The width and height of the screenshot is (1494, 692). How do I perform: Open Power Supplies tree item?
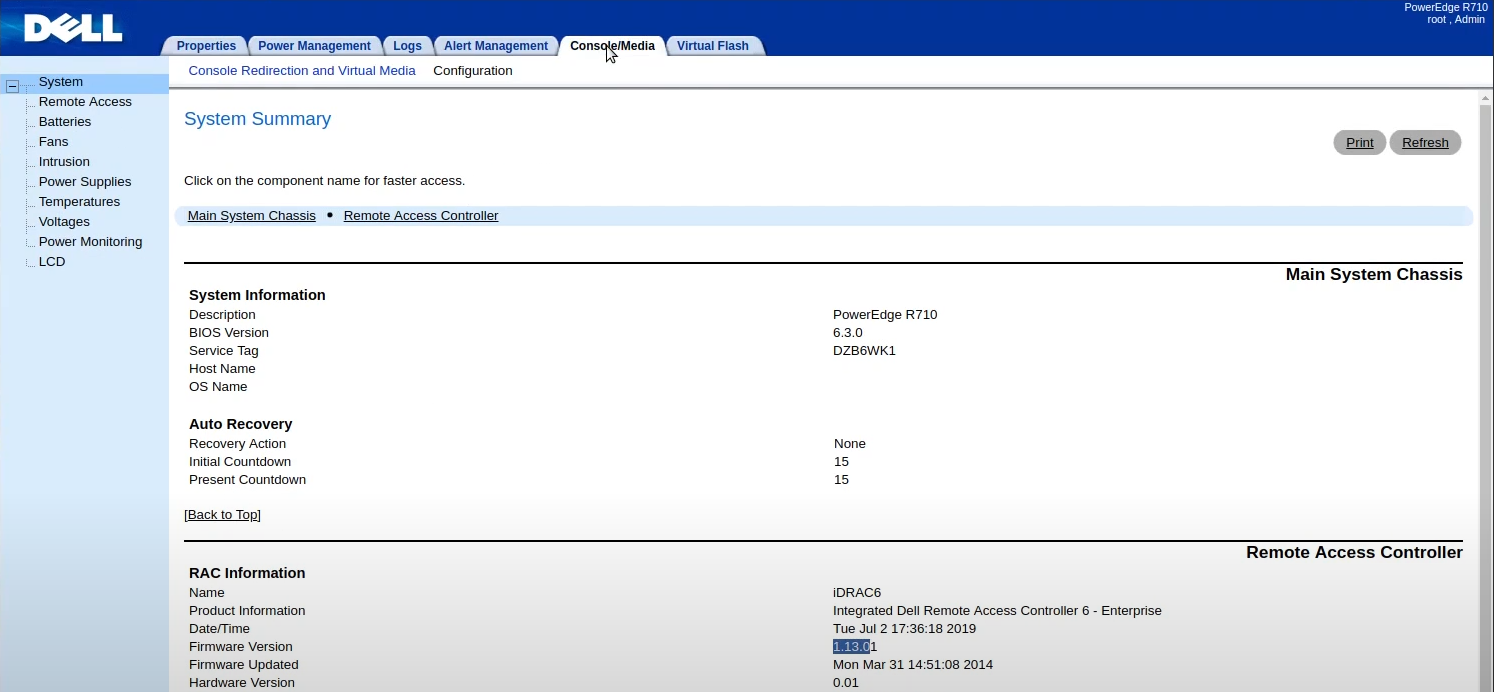point(85,182)
